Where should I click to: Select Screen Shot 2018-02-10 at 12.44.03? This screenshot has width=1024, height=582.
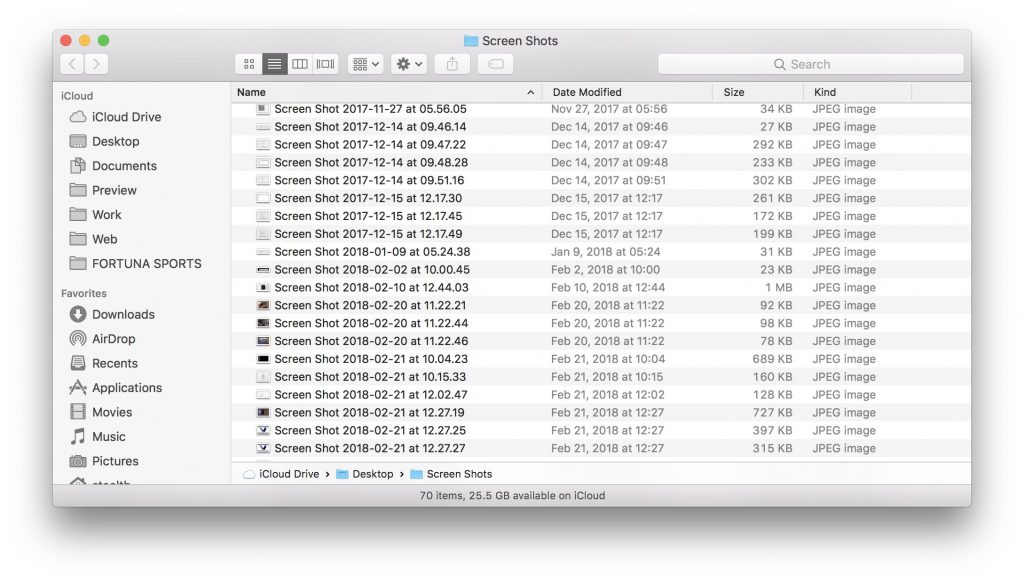click(x=371, y=288)
